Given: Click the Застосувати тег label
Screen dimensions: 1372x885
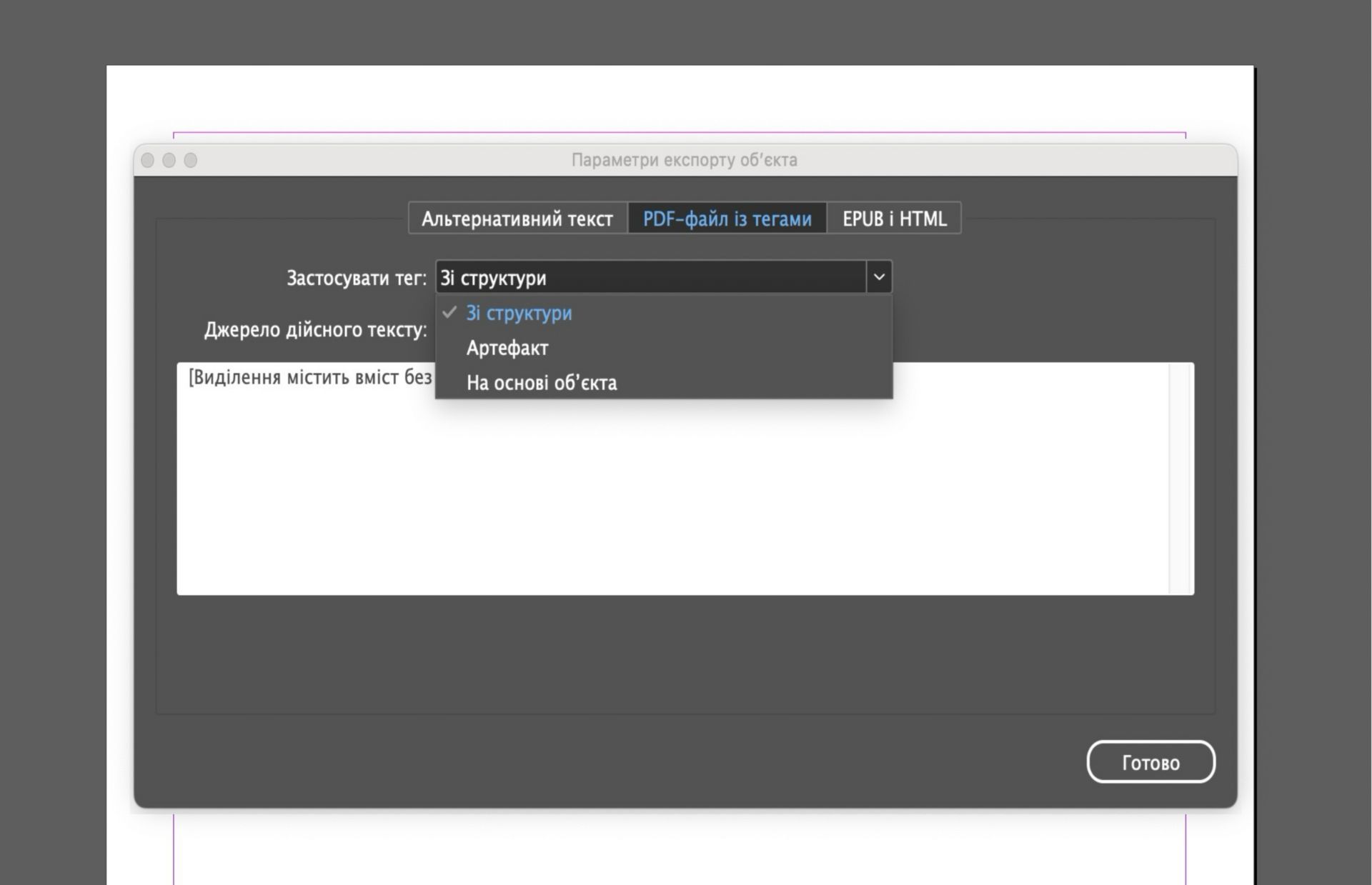Looking at the screenshot, I should coord(356,278).
